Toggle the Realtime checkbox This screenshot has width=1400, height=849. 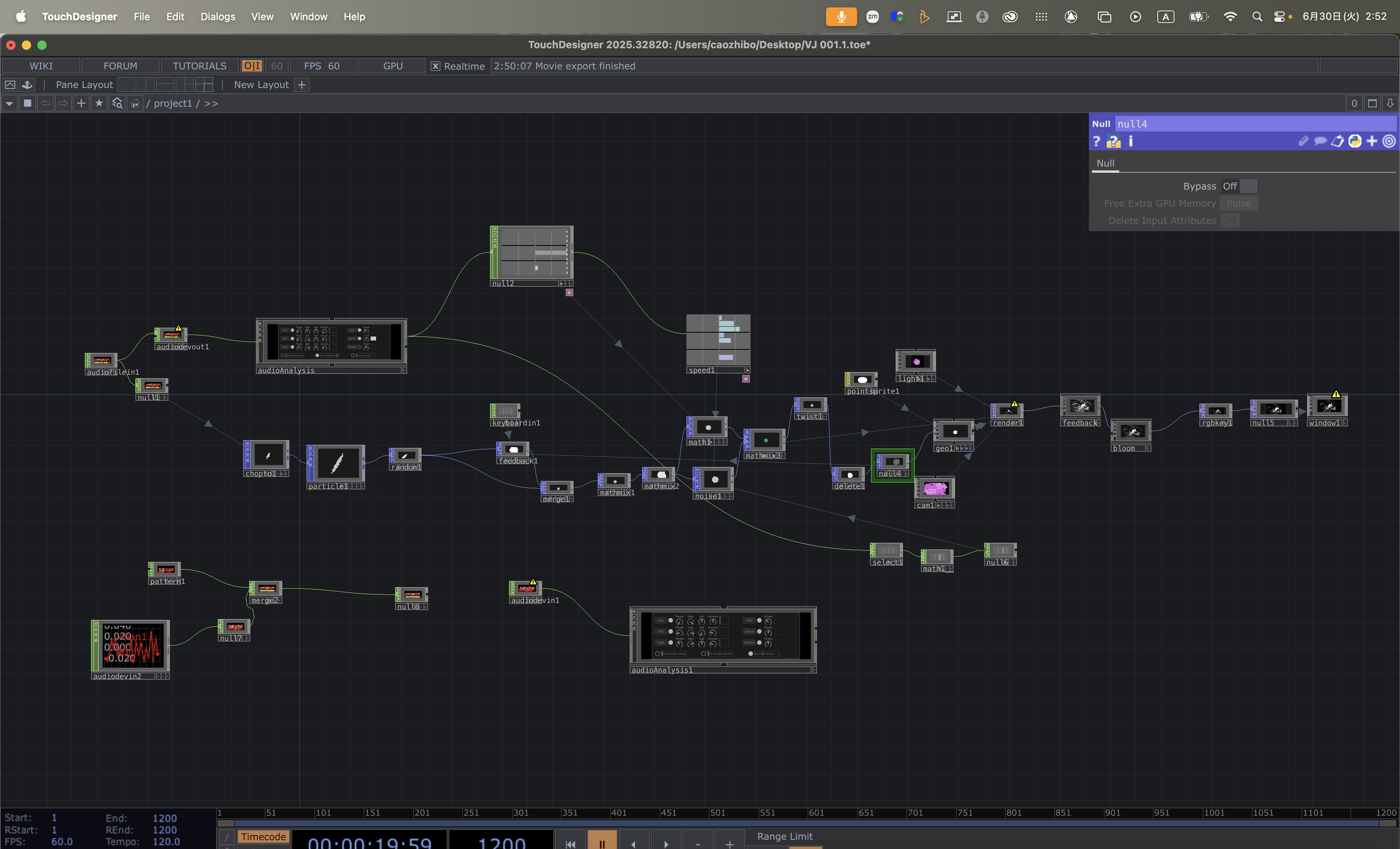(435, 66)
